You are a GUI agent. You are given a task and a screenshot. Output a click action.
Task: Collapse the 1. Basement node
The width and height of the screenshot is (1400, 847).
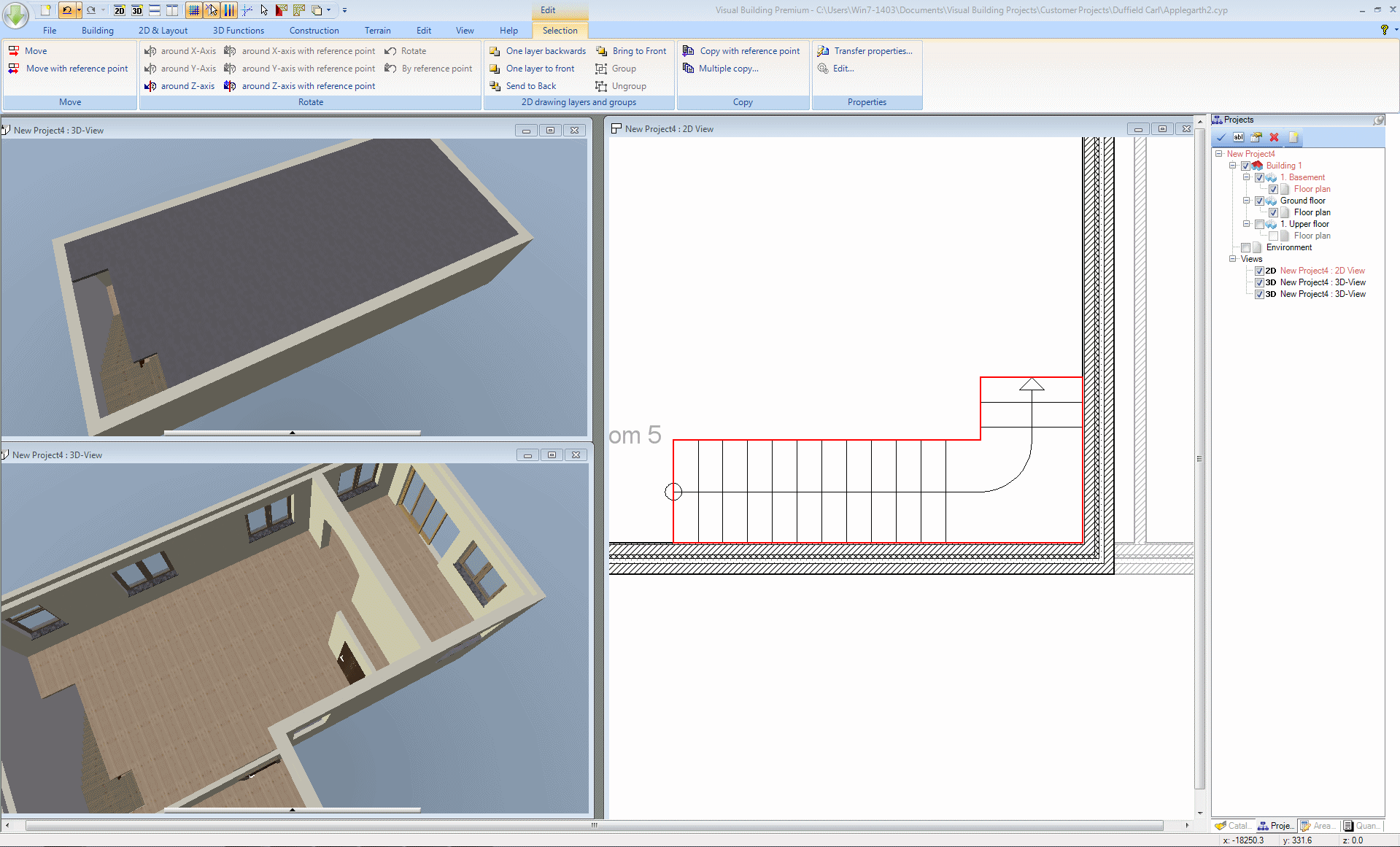click(1248, 177)
